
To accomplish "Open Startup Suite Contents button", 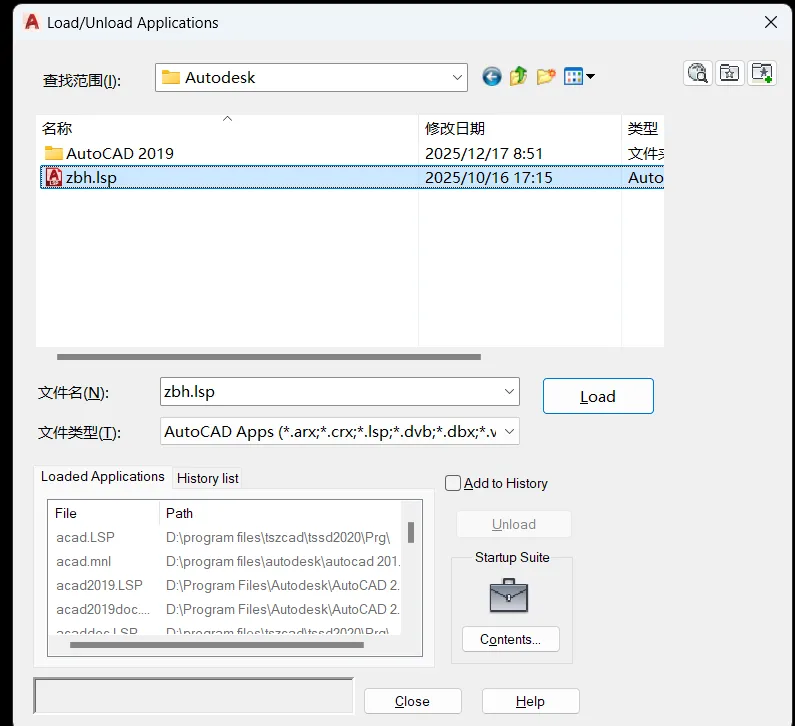I will coord(511,639).
